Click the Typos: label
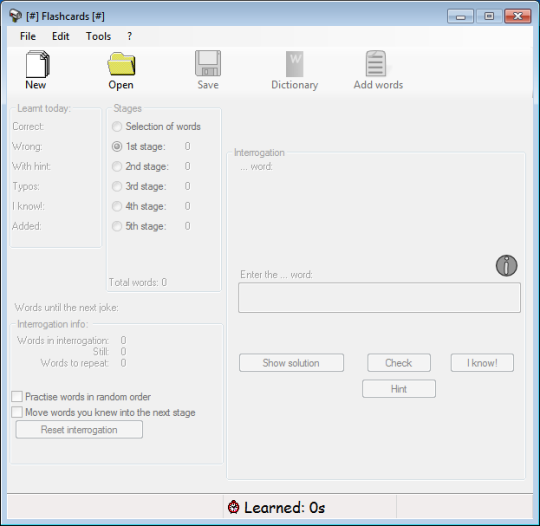The image size is (540, 526). click(x=26, y=186)
